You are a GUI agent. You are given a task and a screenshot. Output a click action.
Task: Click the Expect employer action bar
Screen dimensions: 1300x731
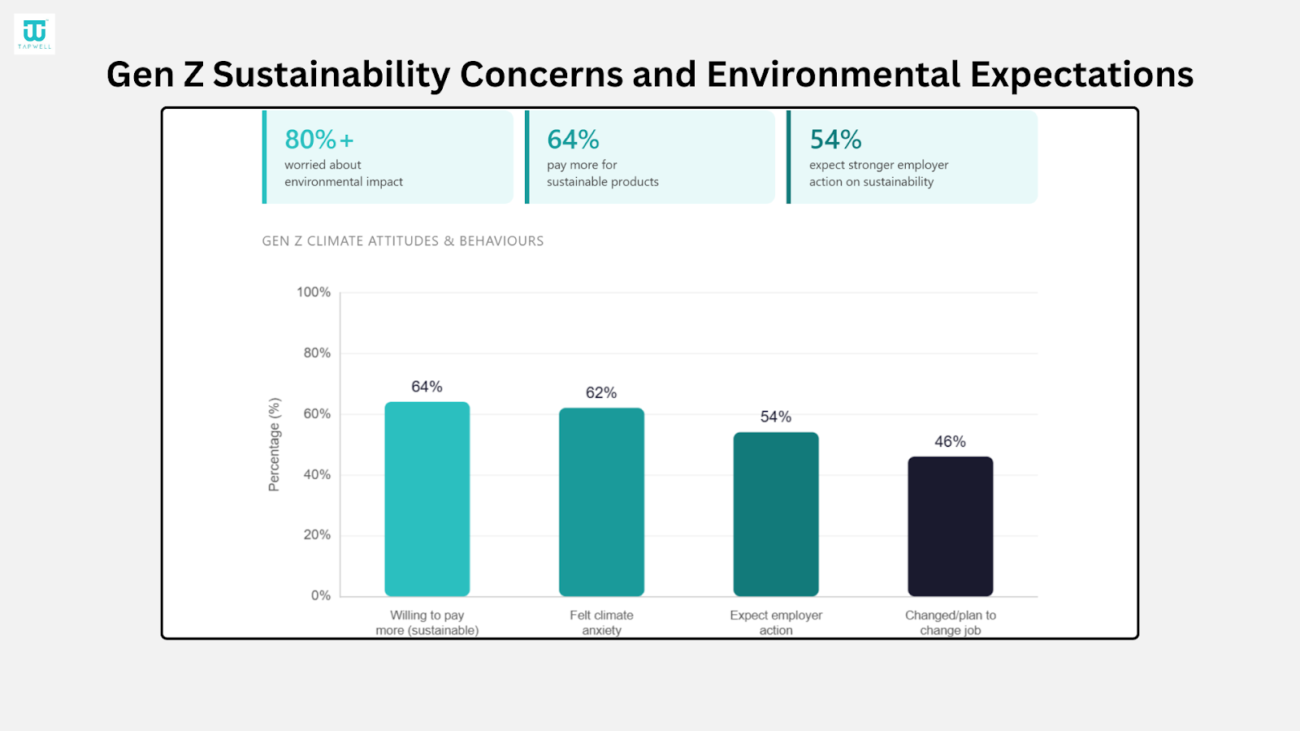tap(776, 514)
